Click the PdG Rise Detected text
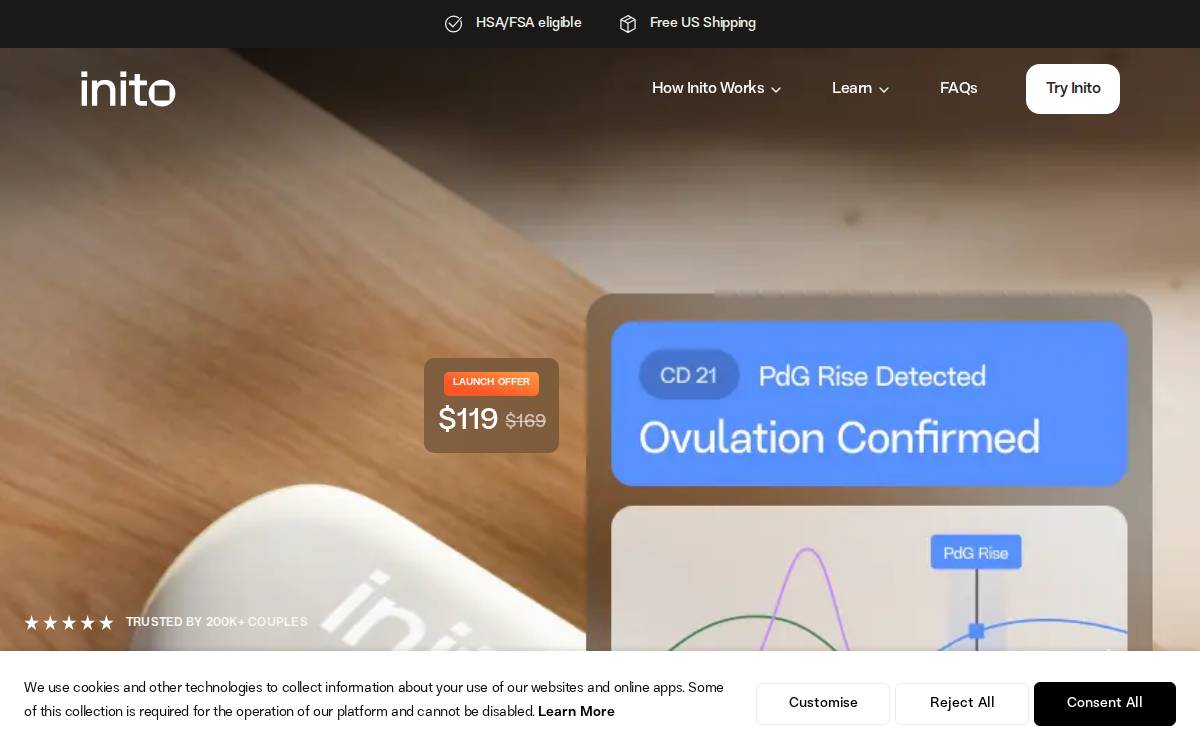The image size is (1200, 750). point(872,376)
